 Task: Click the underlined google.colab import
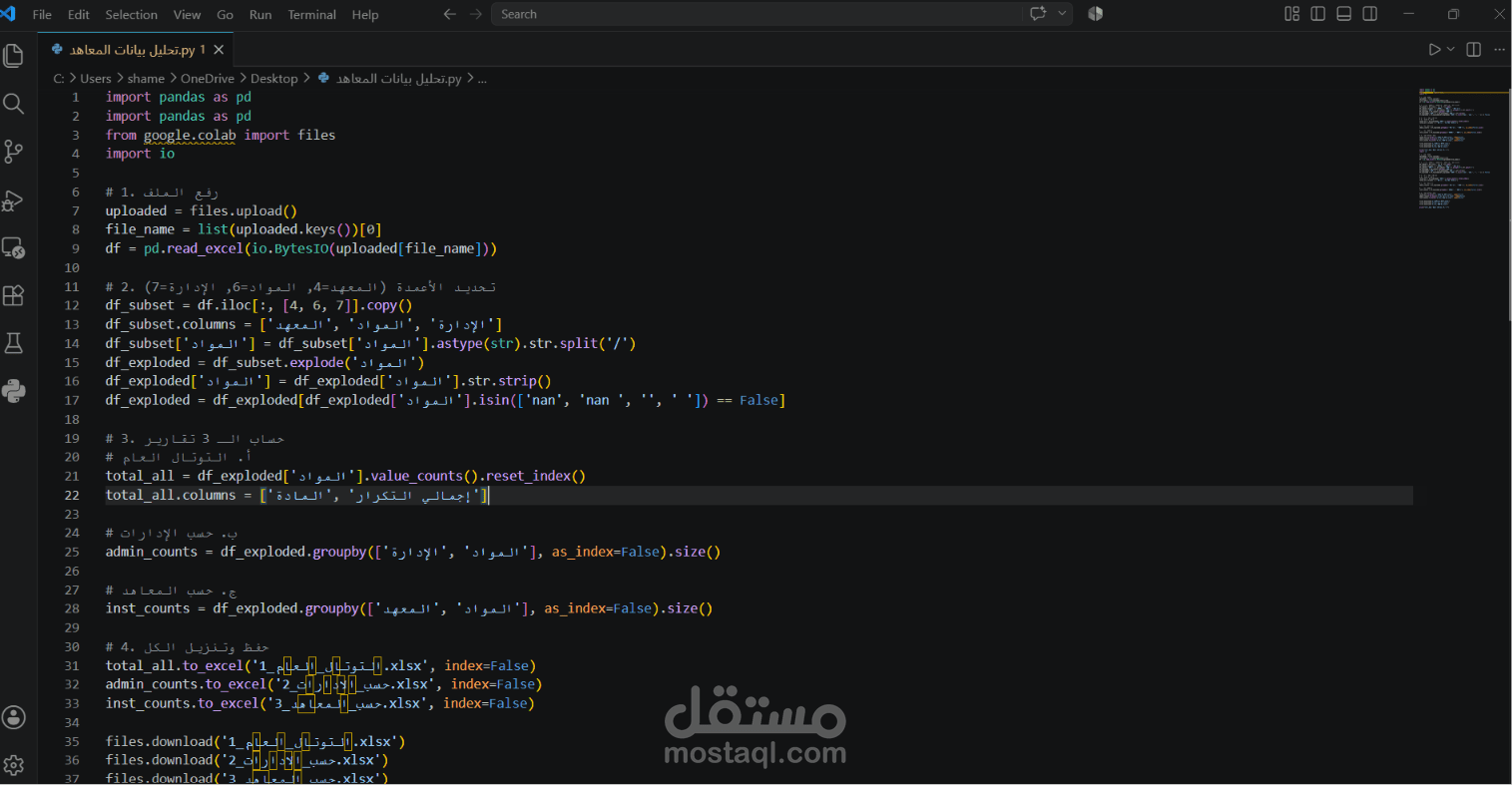tap(190, 136)
